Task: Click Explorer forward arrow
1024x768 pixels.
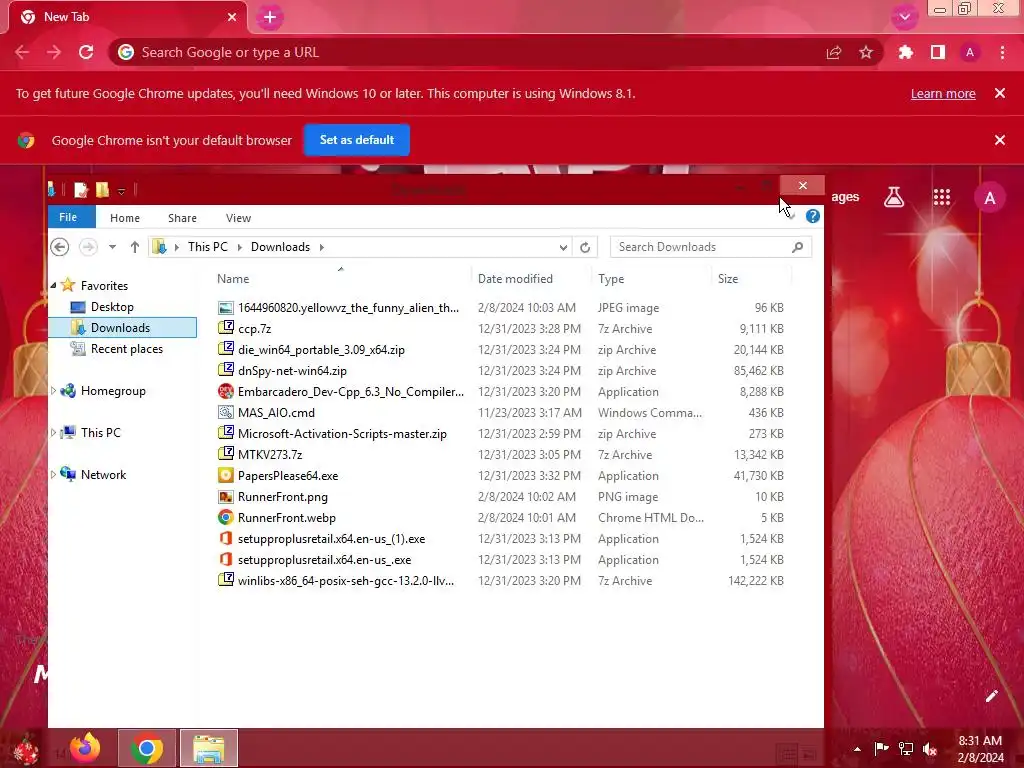Action: (x=88, y=247)
